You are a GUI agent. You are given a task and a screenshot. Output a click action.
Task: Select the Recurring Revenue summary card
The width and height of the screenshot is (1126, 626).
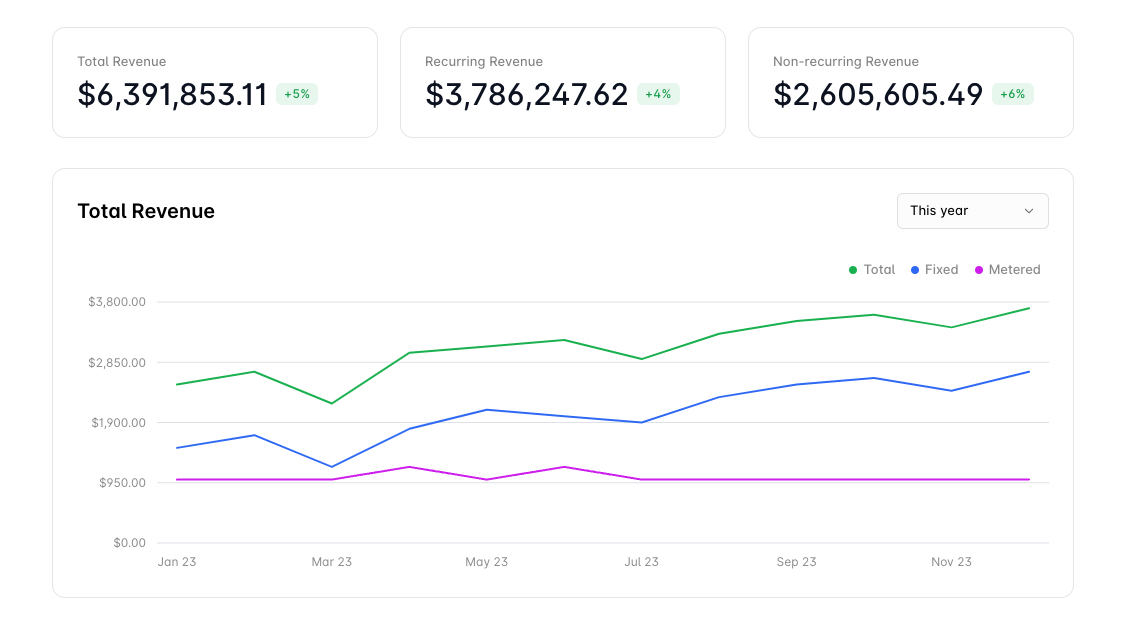pos(562,82)
